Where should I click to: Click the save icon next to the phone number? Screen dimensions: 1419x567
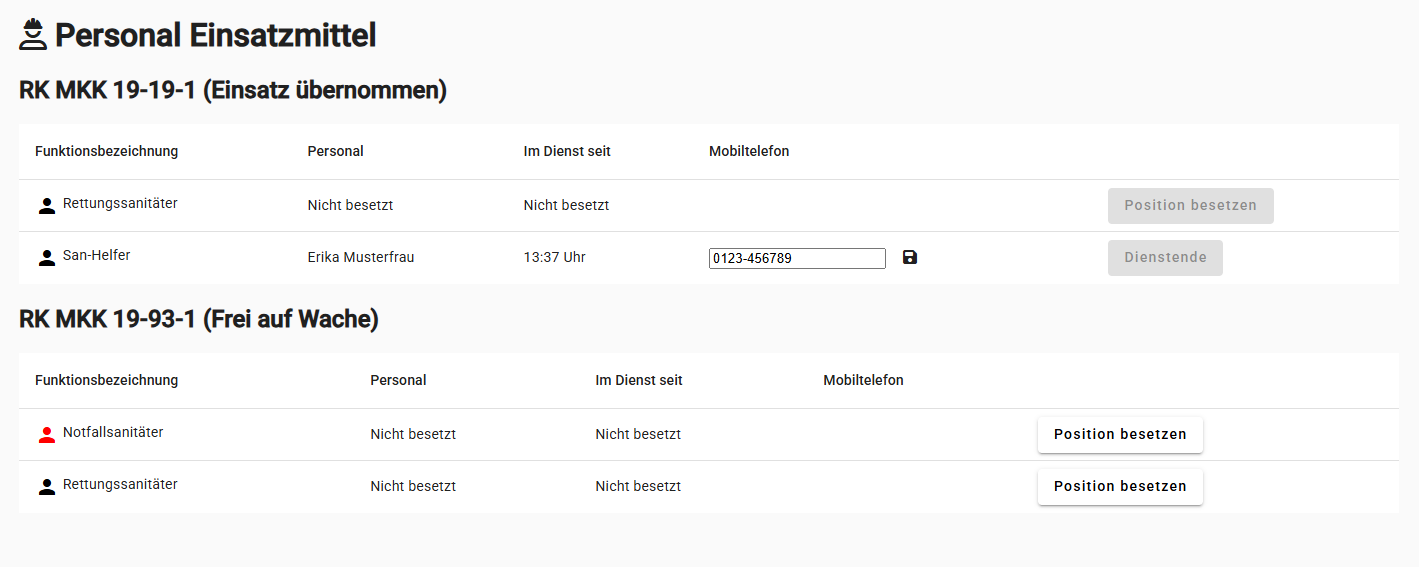pyautogui.click(x=910, y=258)
